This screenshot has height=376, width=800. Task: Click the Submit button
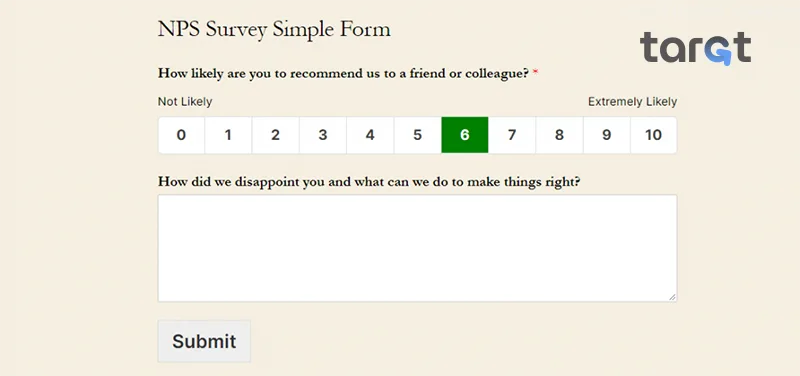(204, 341)
